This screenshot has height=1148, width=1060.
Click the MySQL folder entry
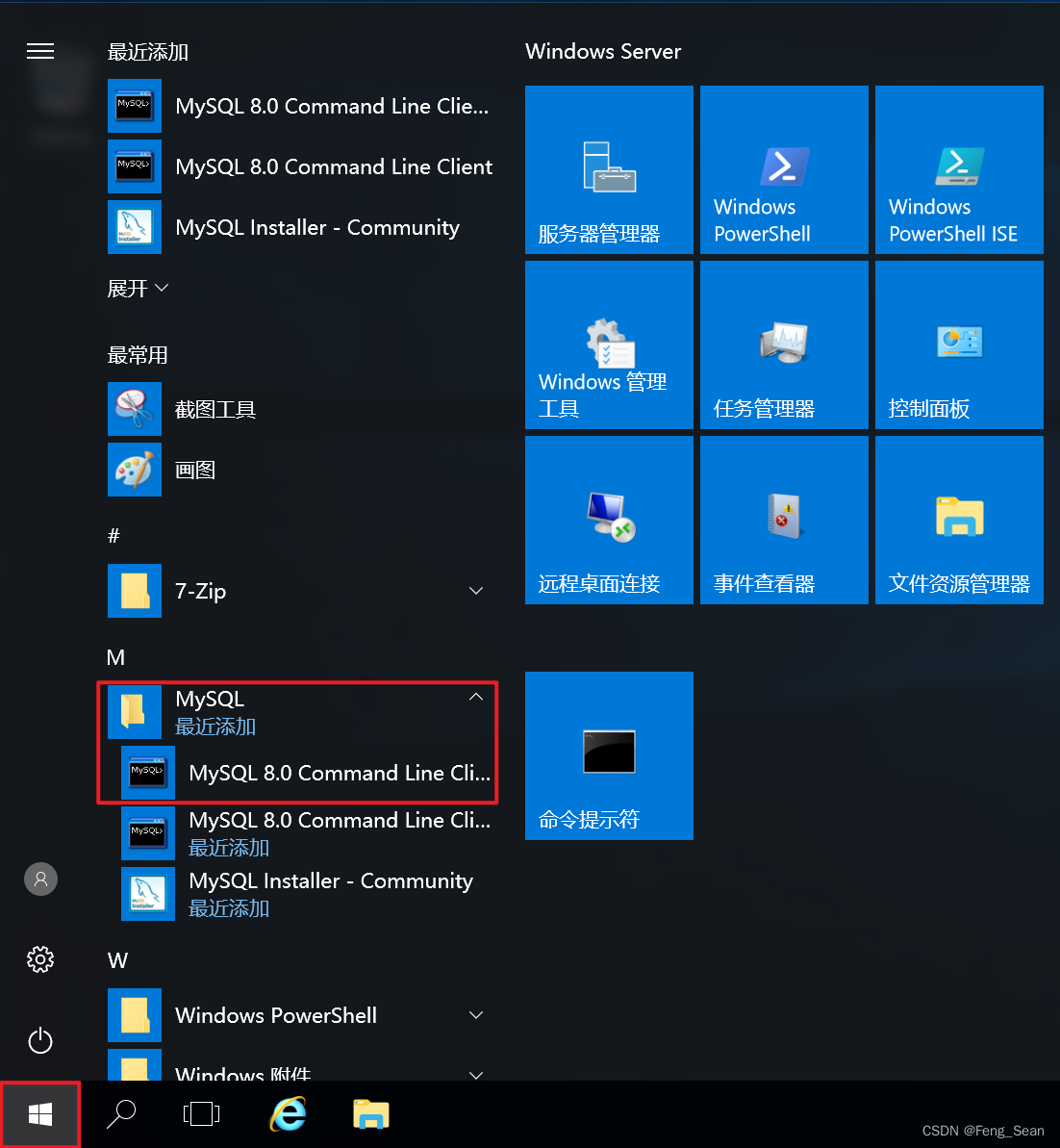point(301,712)
